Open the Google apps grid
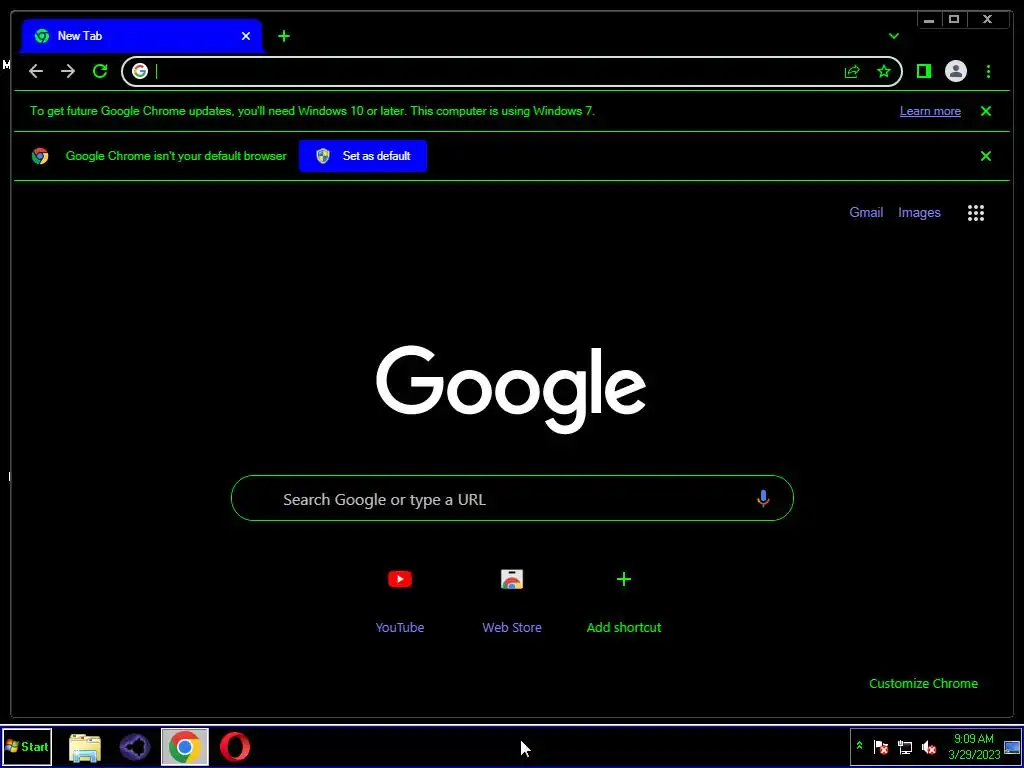Image resolution: width=1024 pixels, height=768 pixels. tap(976, 213)
